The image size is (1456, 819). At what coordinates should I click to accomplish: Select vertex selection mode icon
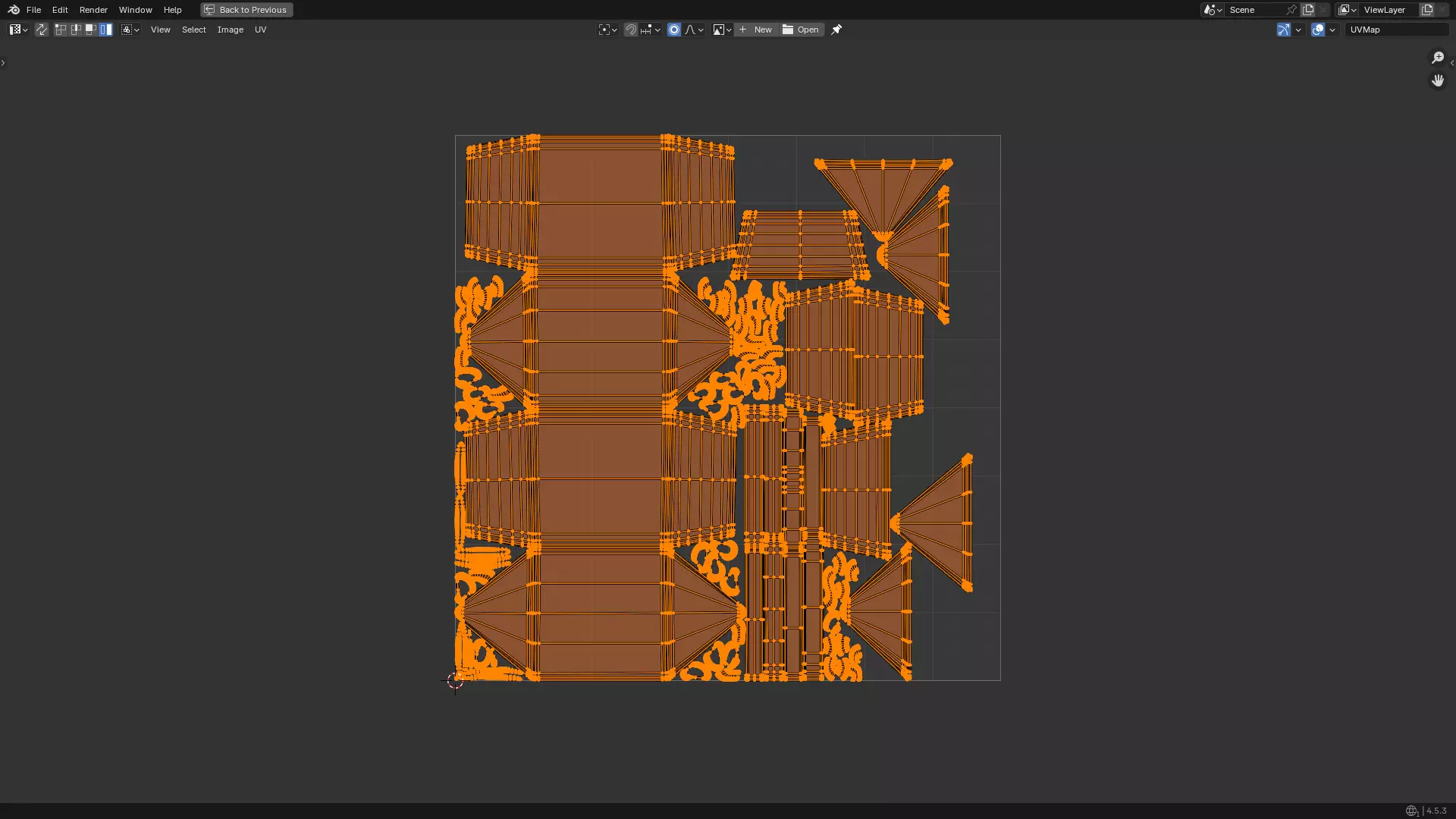click(61, 30)
